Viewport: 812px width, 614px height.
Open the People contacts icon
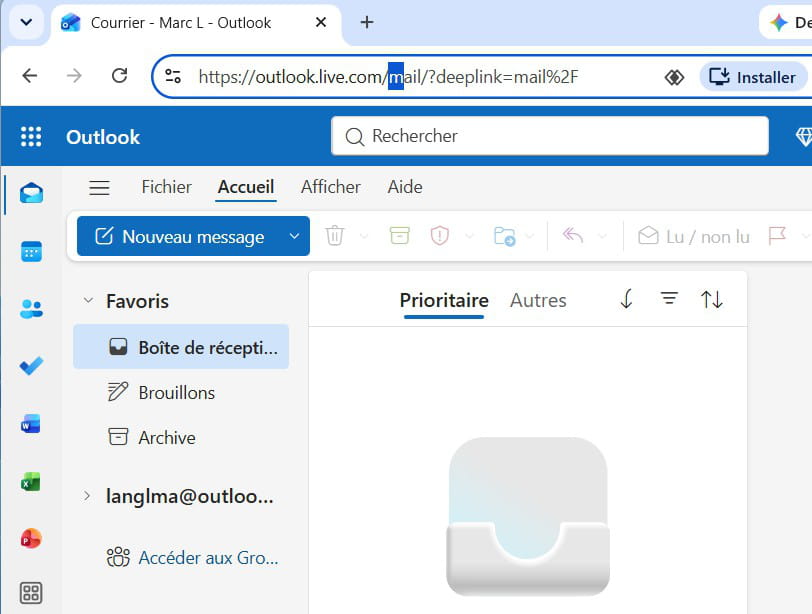point(31,309)
